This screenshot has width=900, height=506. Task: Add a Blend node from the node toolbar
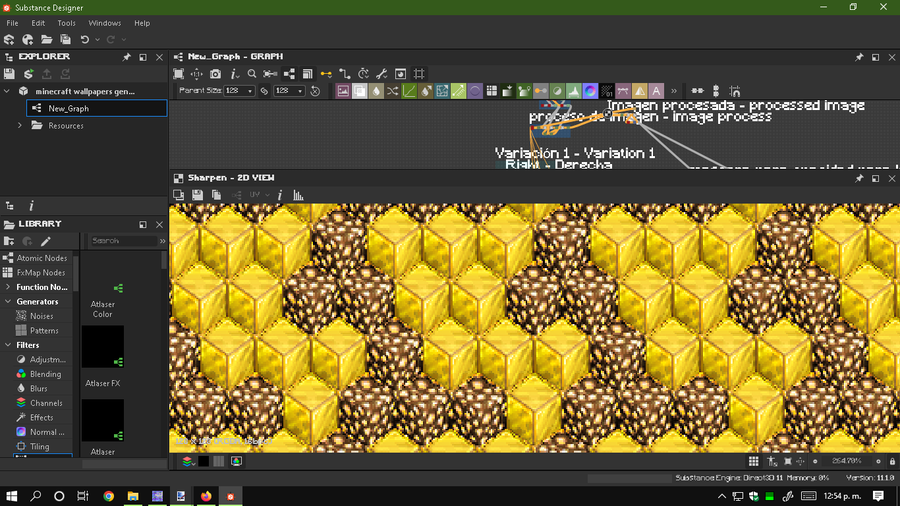pos(359,91)
